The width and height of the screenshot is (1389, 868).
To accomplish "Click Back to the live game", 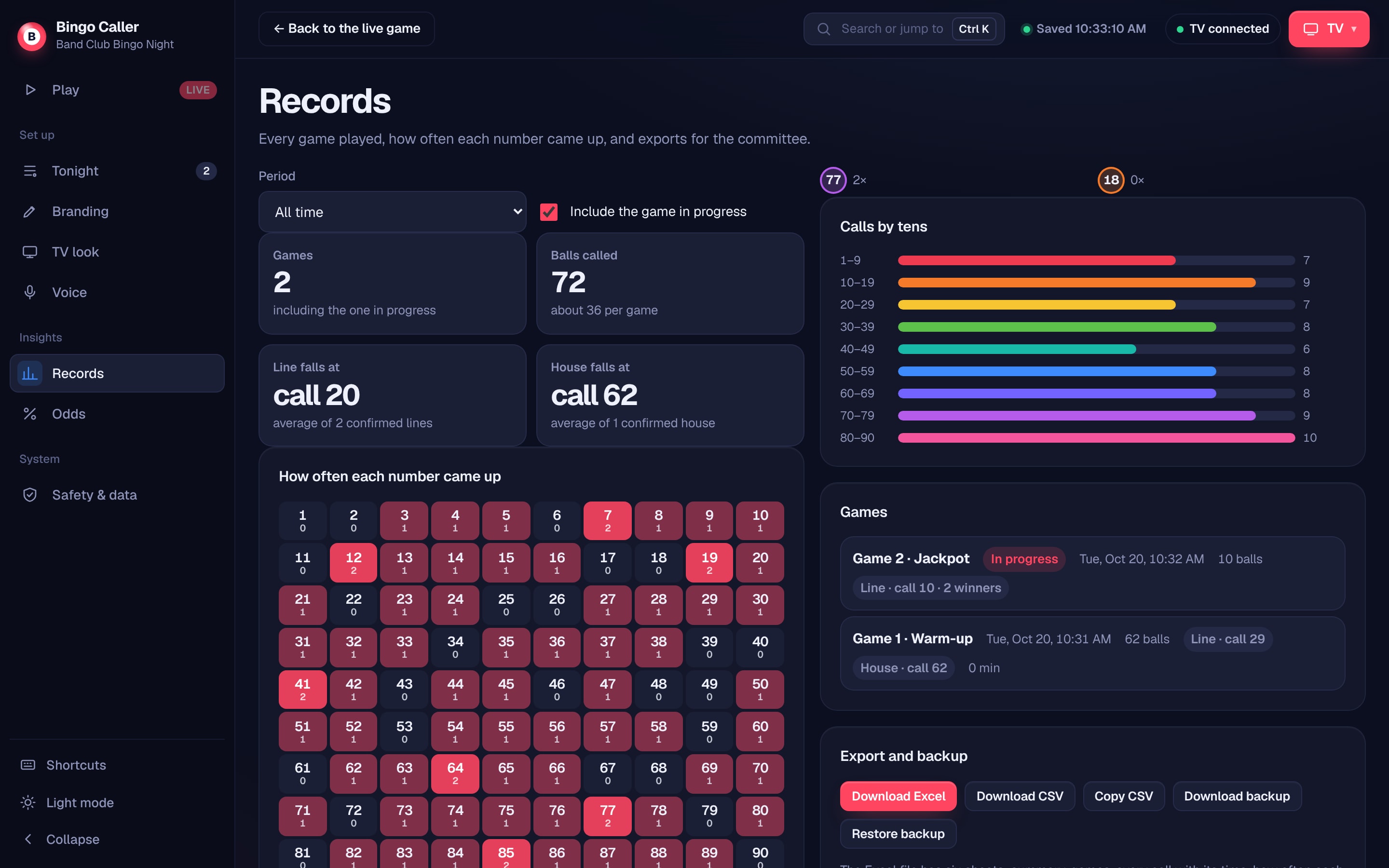I will click(347, 29).
